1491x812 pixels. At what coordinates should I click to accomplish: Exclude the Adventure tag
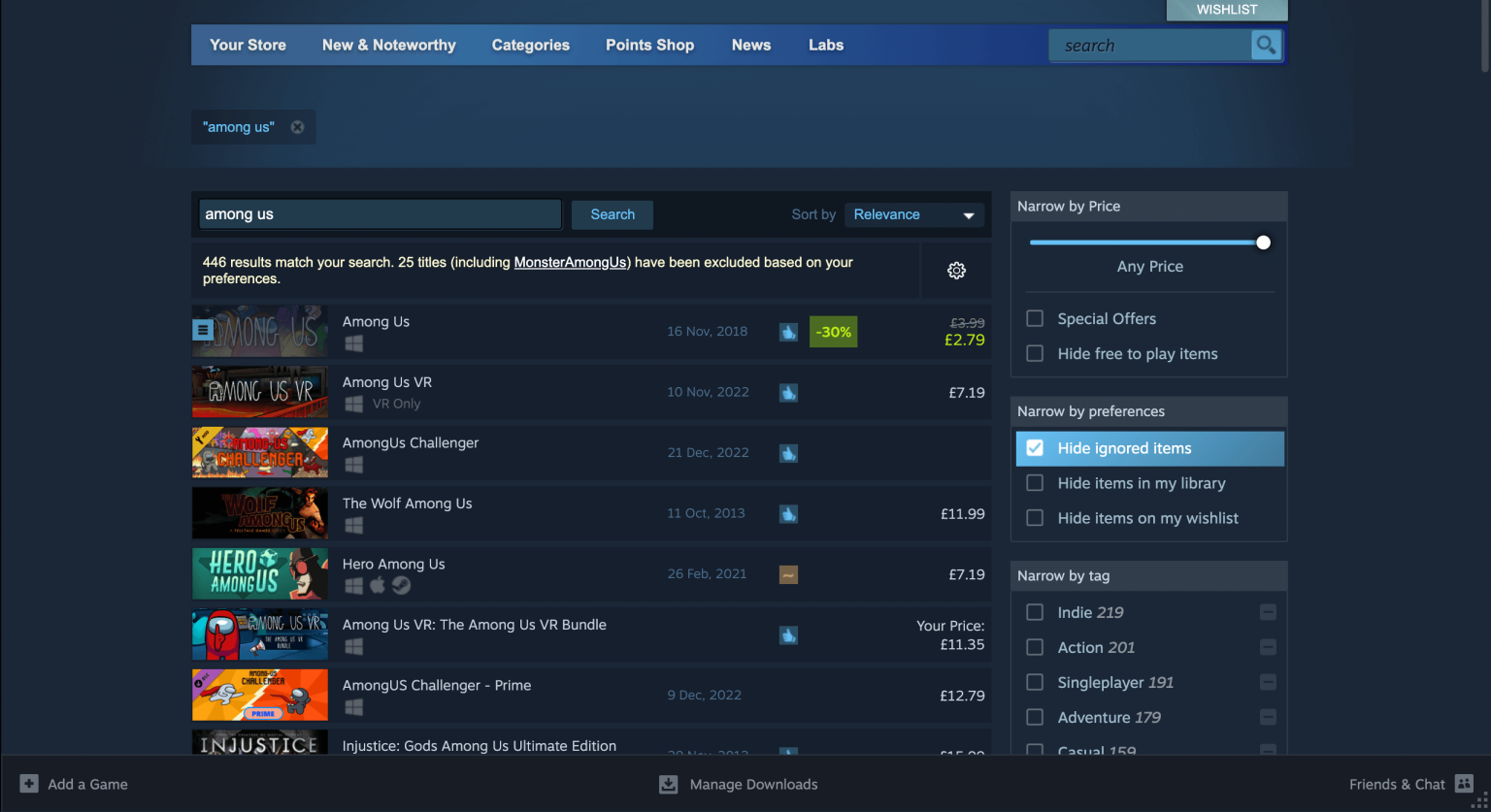tap(1268, 717)
